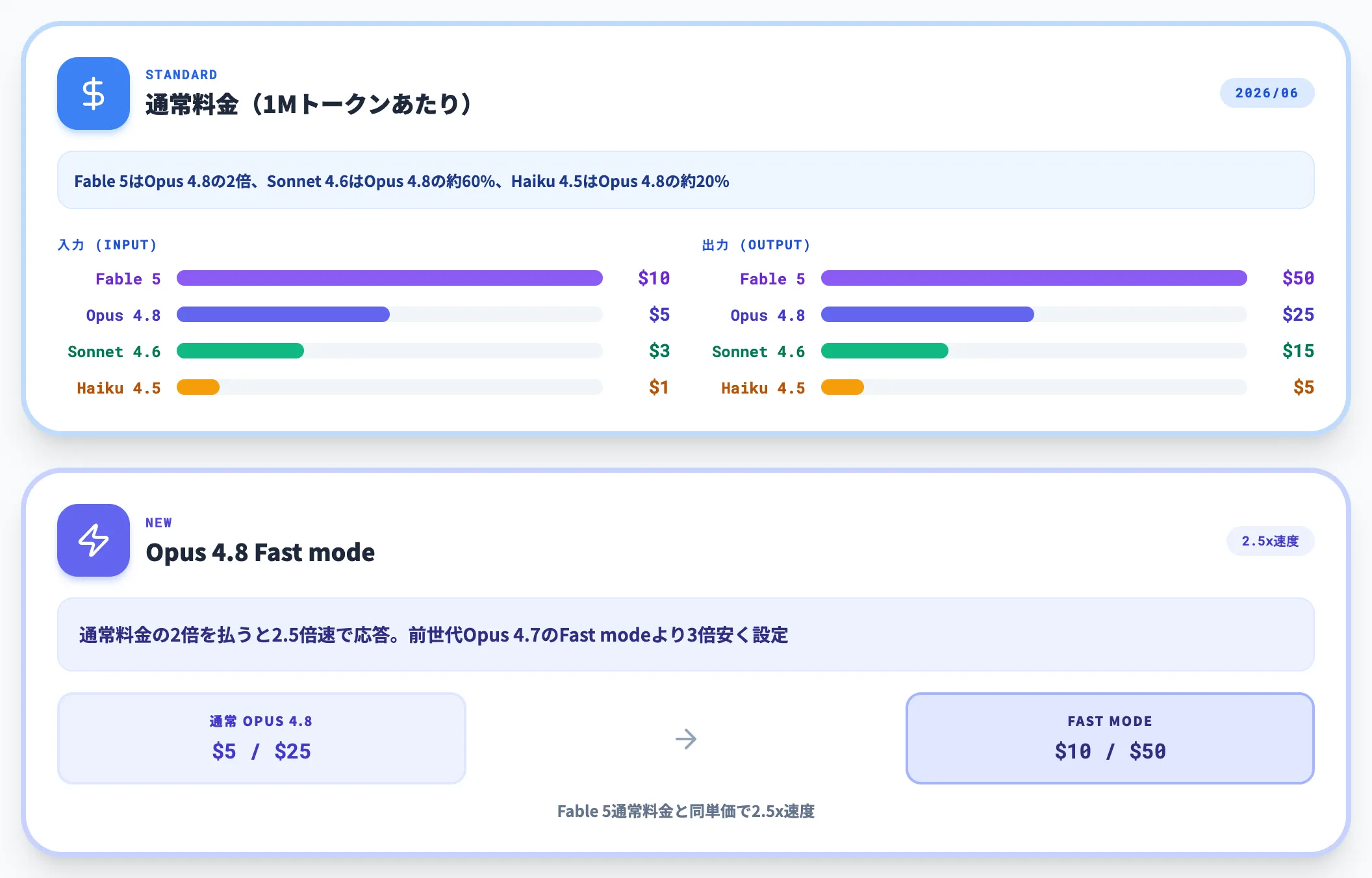
Task: Click the 通常料金（1Mトークンあたり） heading
Action: (309, 104)
